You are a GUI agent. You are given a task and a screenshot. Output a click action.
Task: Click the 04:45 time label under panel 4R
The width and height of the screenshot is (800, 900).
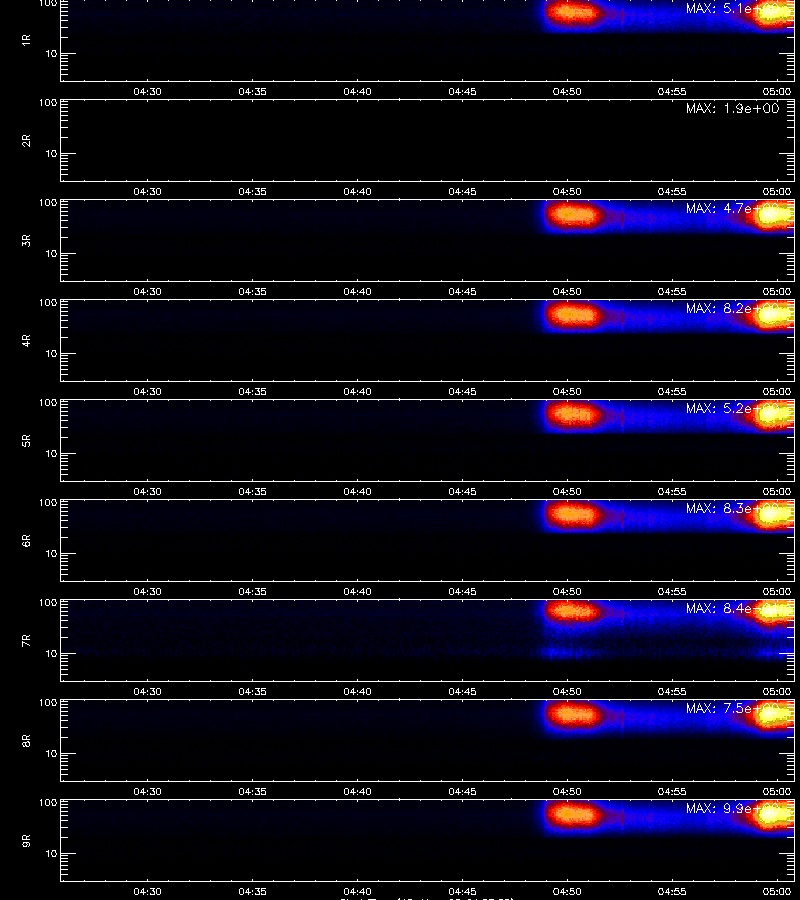[463, 391]
